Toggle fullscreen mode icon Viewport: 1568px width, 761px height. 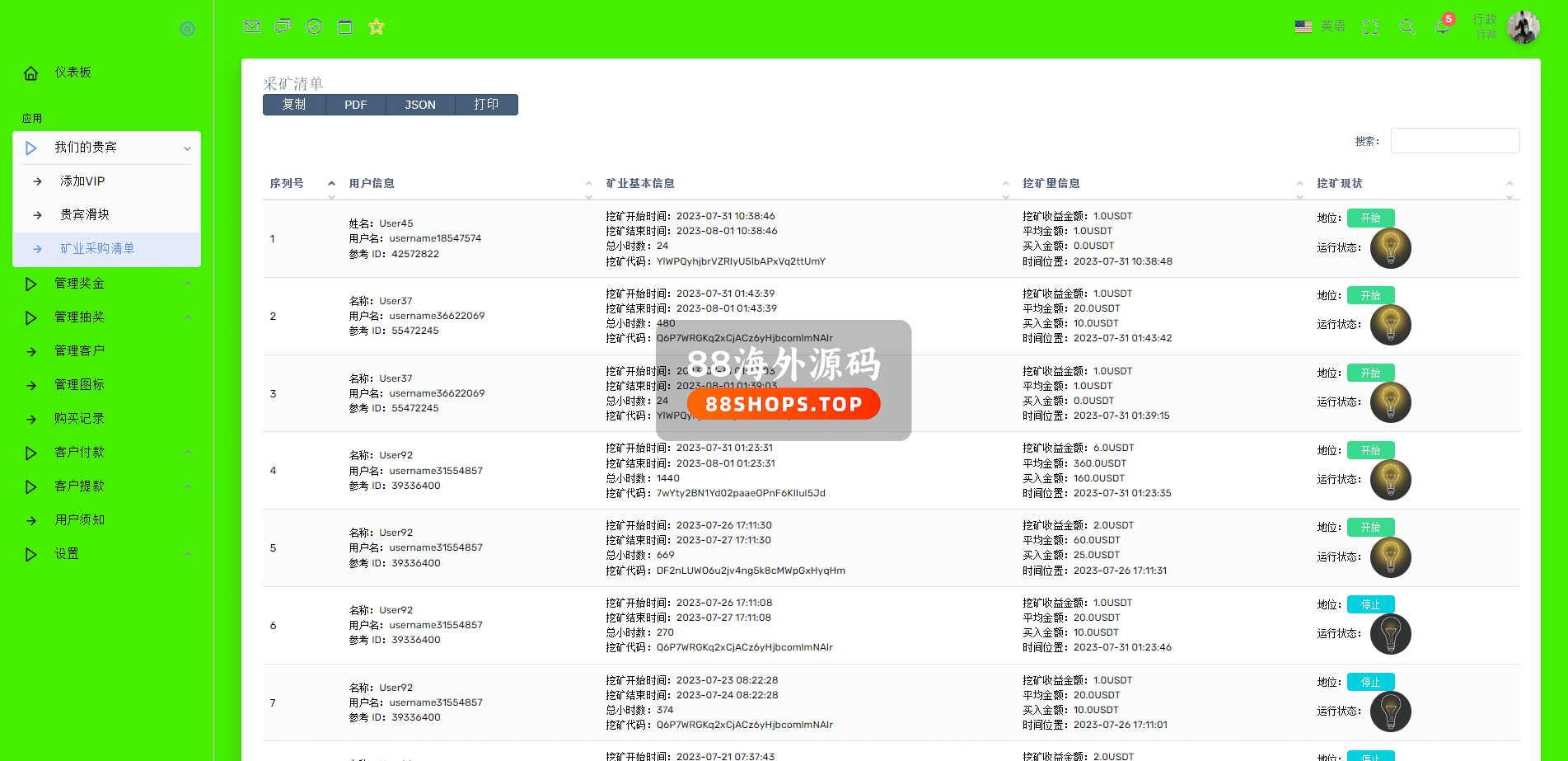pyautogui.click(x=1370, y=27)
